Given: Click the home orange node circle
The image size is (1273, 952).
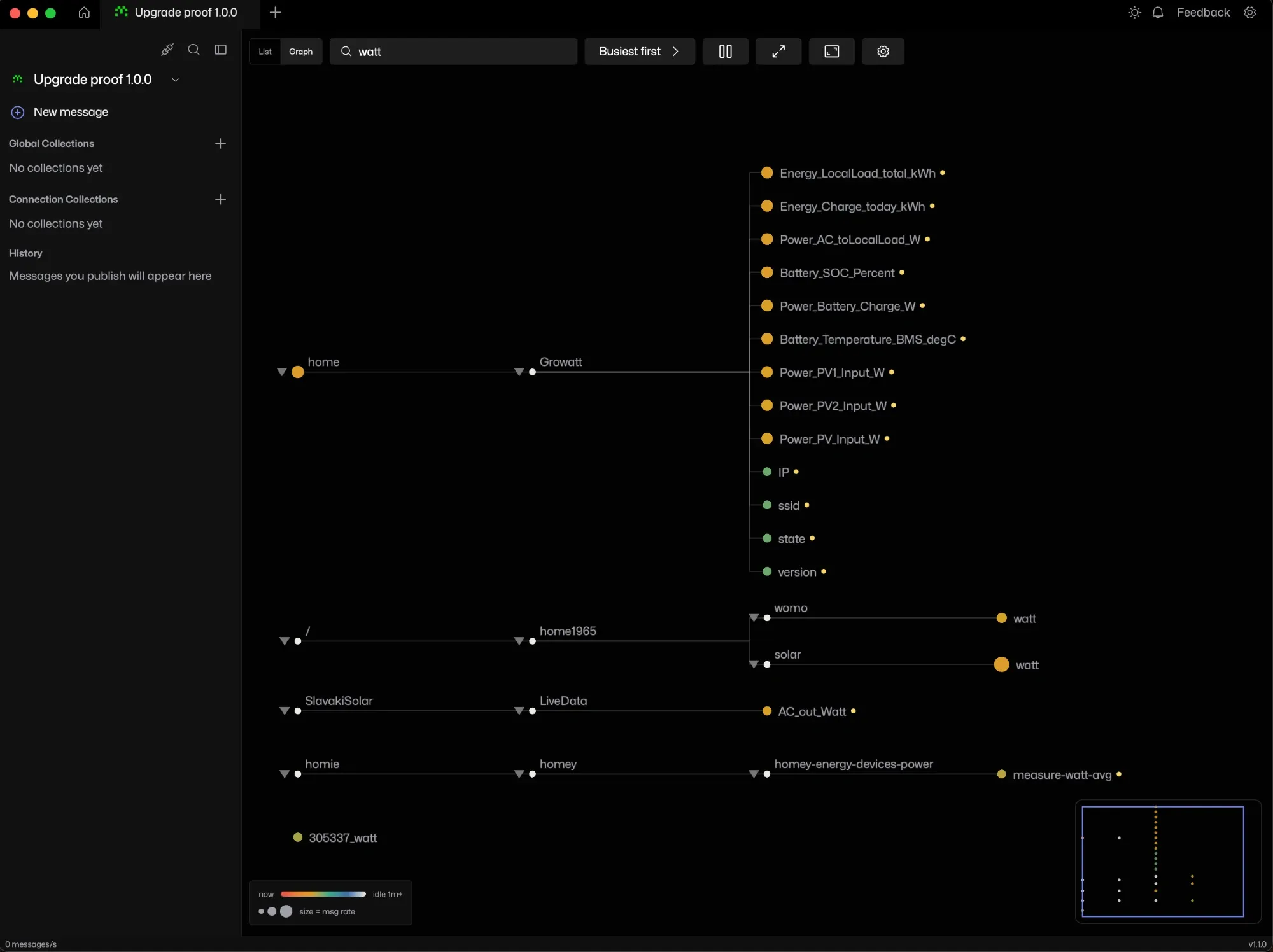Looking at the screenshot, I should point(298,372).
